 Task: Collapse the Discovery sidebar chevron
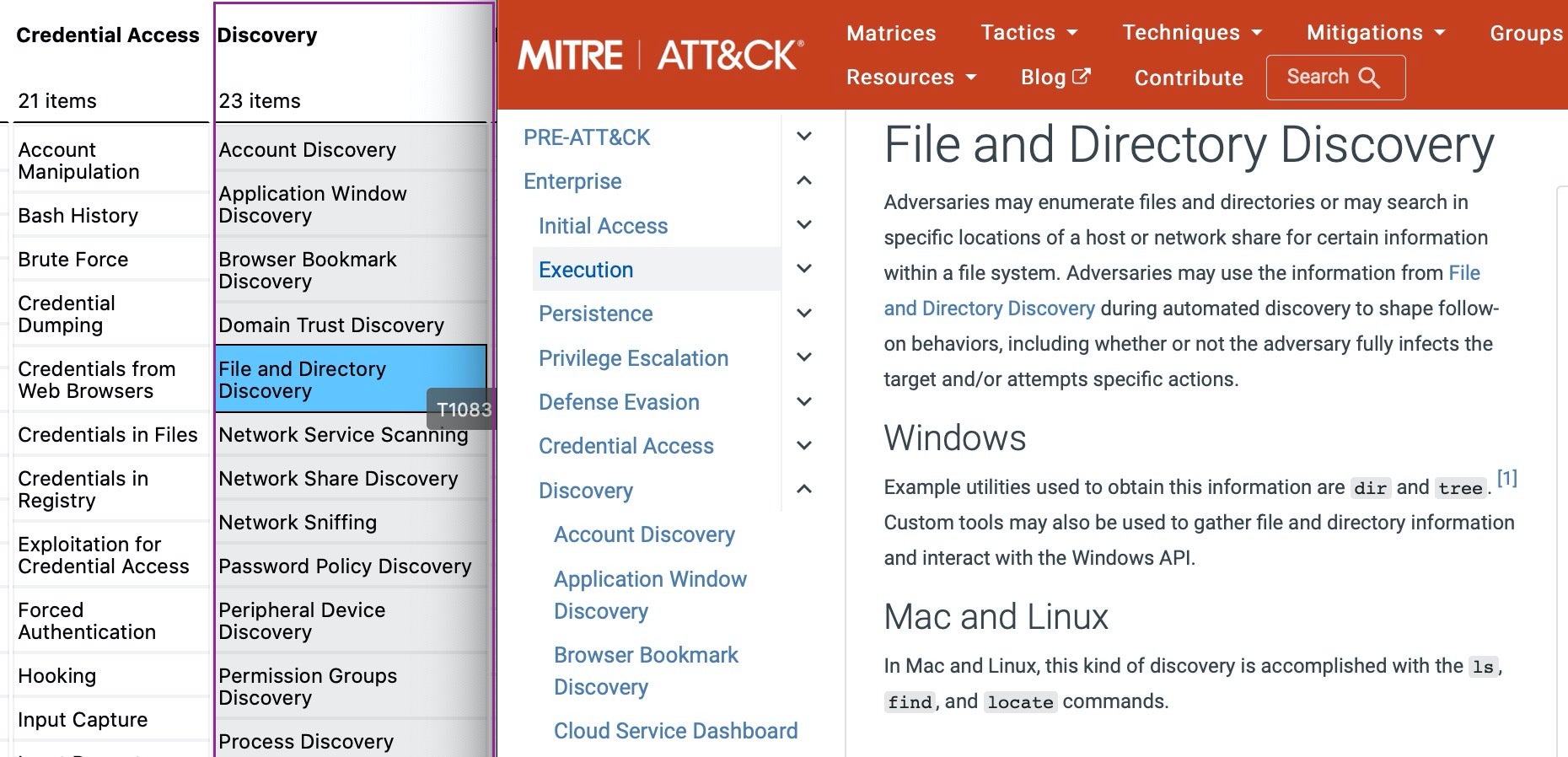coord(804,490)
